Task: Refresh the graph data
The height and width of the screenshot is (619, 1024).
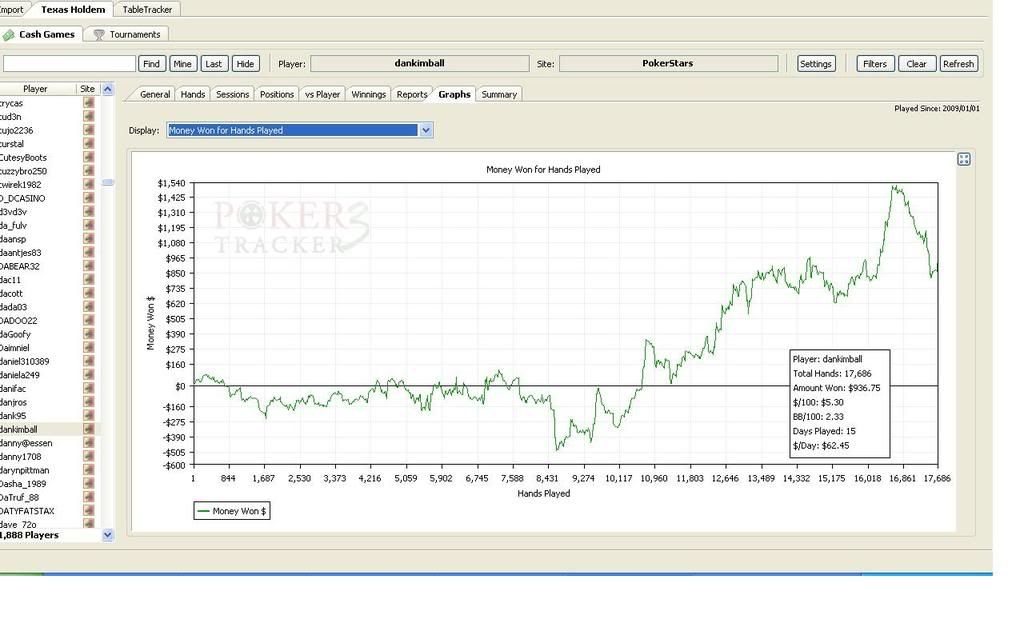Action: coord(958,63)
